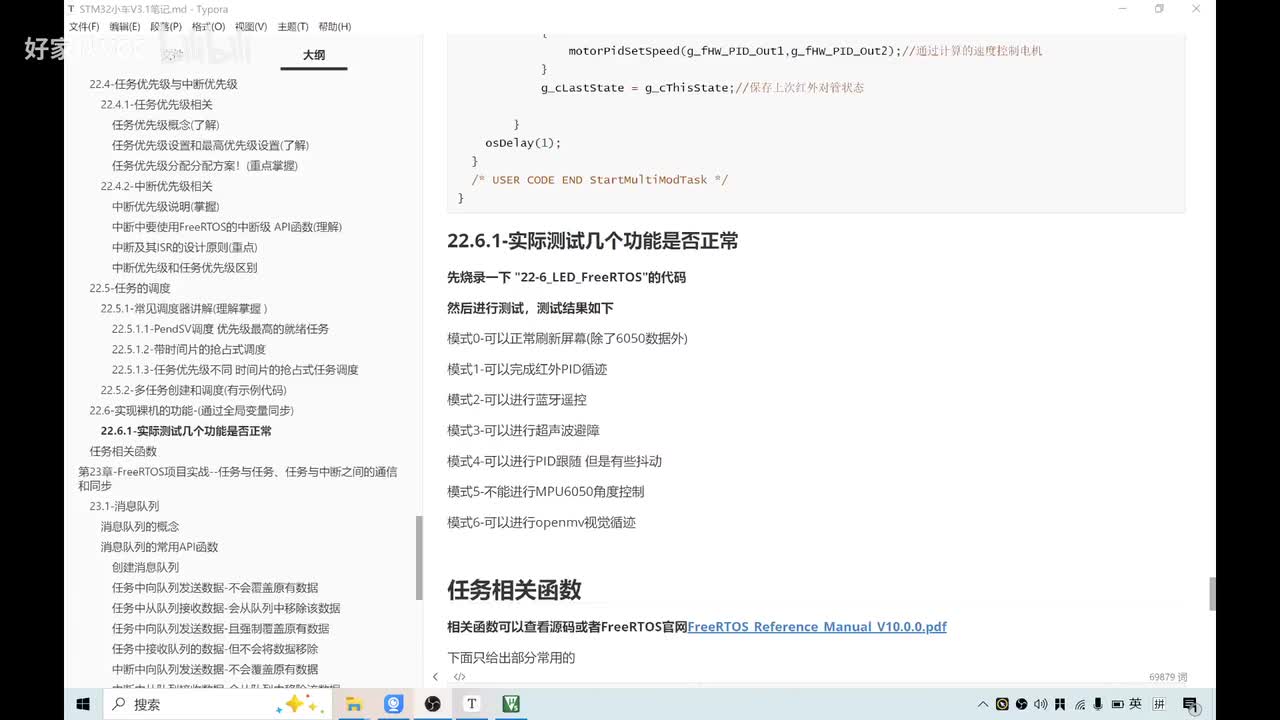This screenshot has width=1280, height=720.
Task: Select 任务优先级分配方案！(重点掌握) entry
Action: pyautogui.click(x=204, y=166)
